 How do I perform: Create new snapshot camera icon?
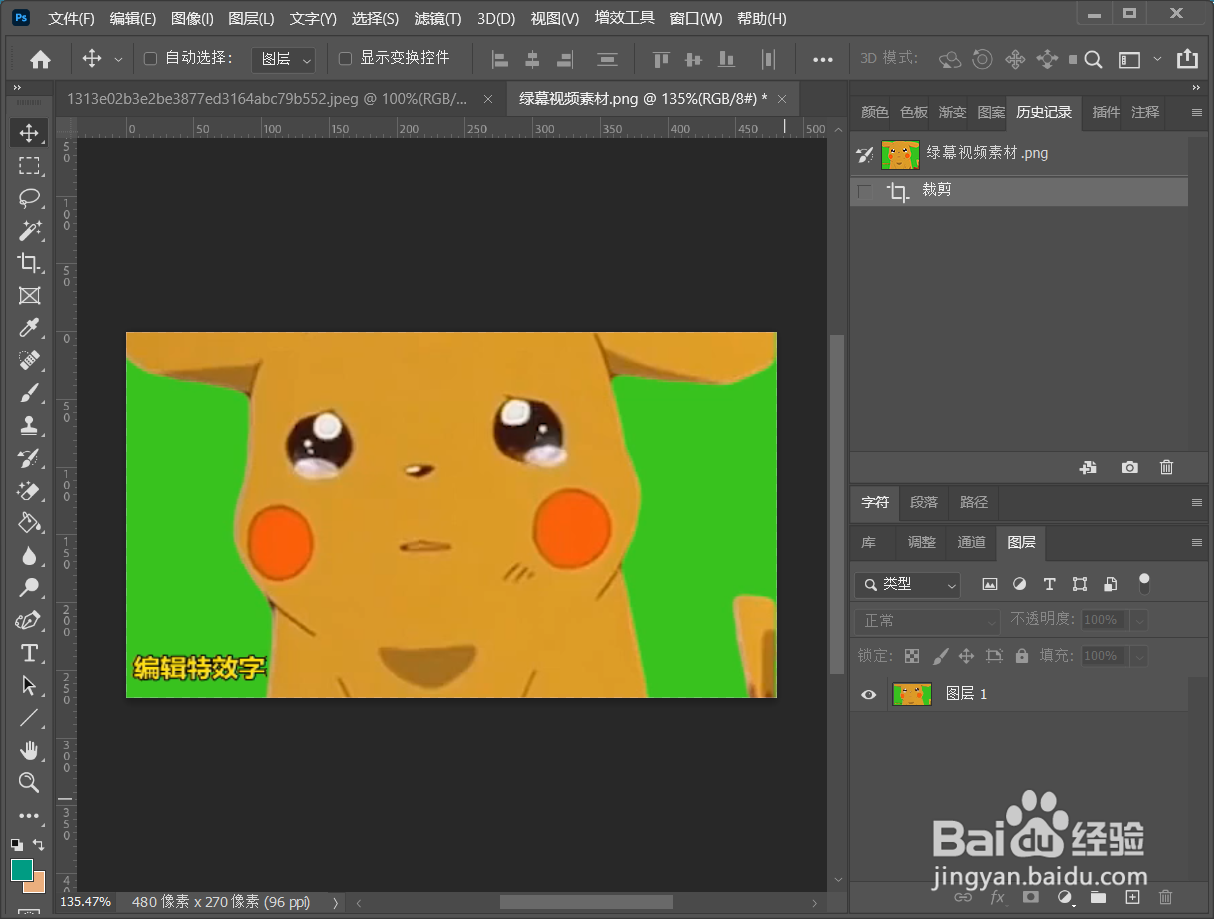click(x=1129, y=467)
